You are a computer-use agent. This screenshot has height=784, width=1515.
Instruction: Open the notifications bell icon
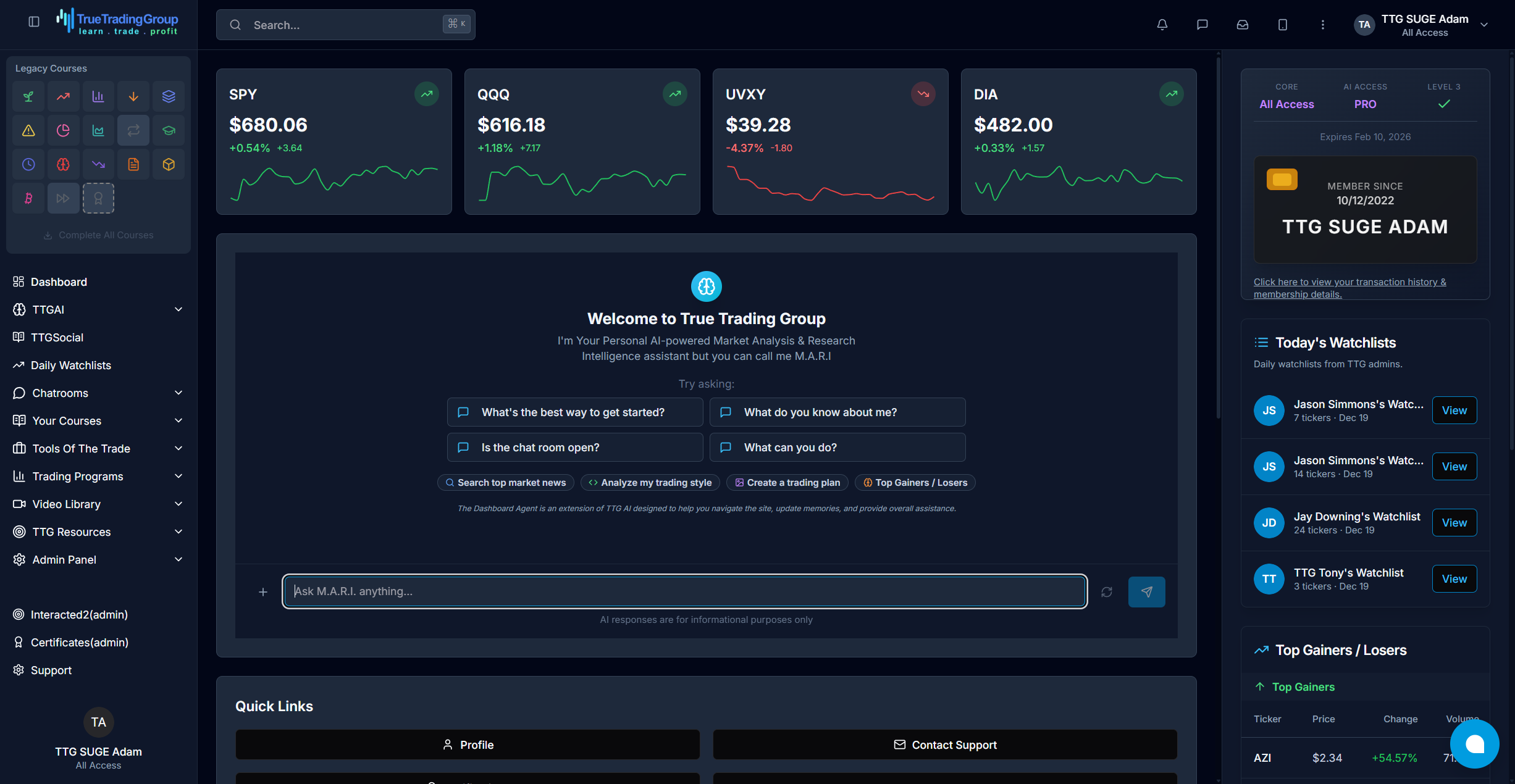tap(1162, 25)
